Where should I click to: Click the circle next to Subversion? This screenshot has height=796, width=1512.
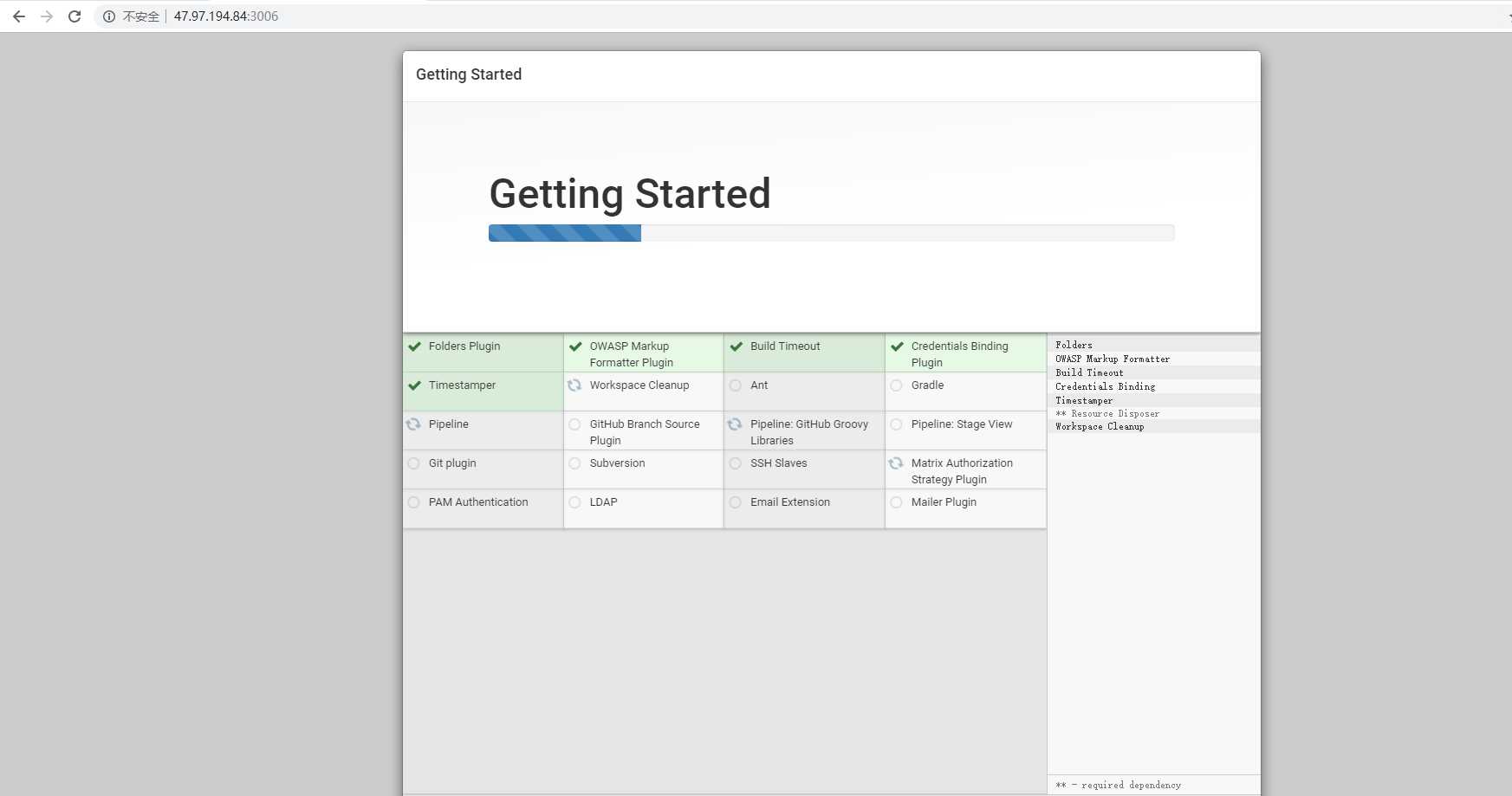(574, 463)
